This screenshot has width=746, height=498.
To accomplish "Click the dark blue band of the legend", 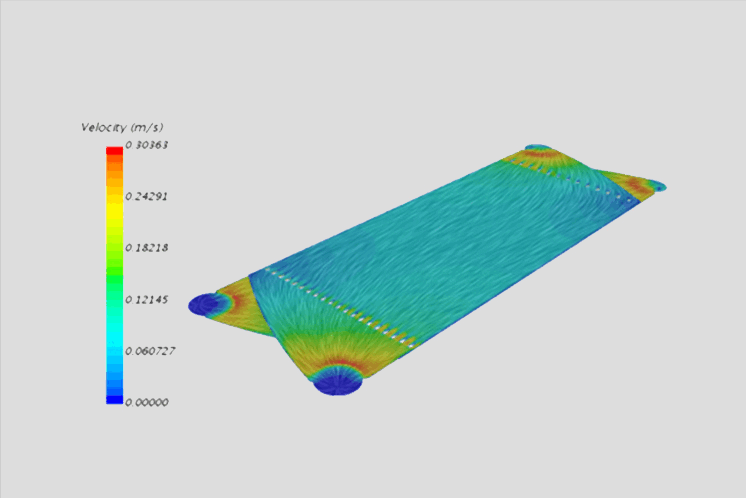I will 115,400.
